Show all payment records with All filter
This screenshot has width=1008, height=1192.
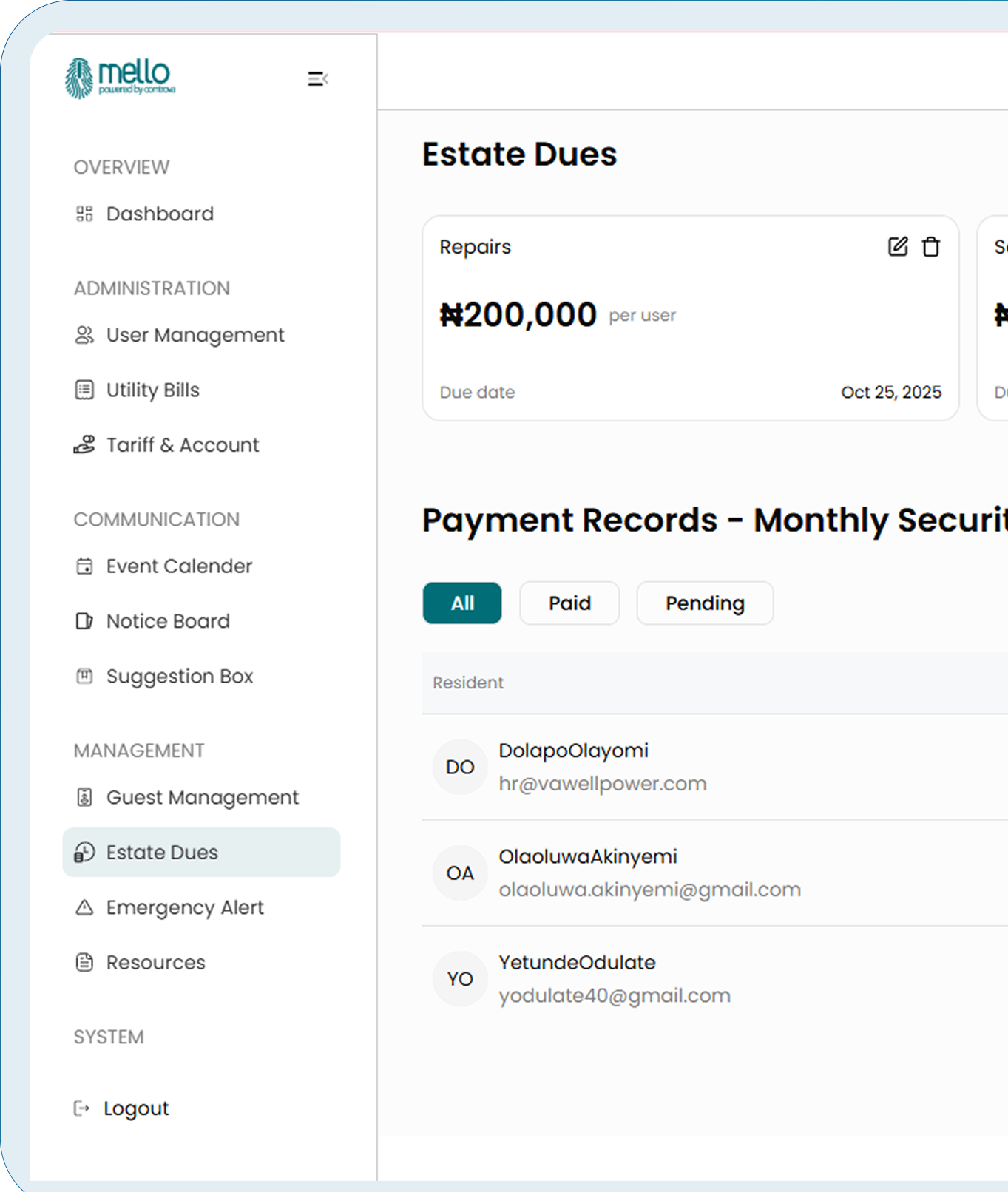pyautogui.click(x=462, y=603)
